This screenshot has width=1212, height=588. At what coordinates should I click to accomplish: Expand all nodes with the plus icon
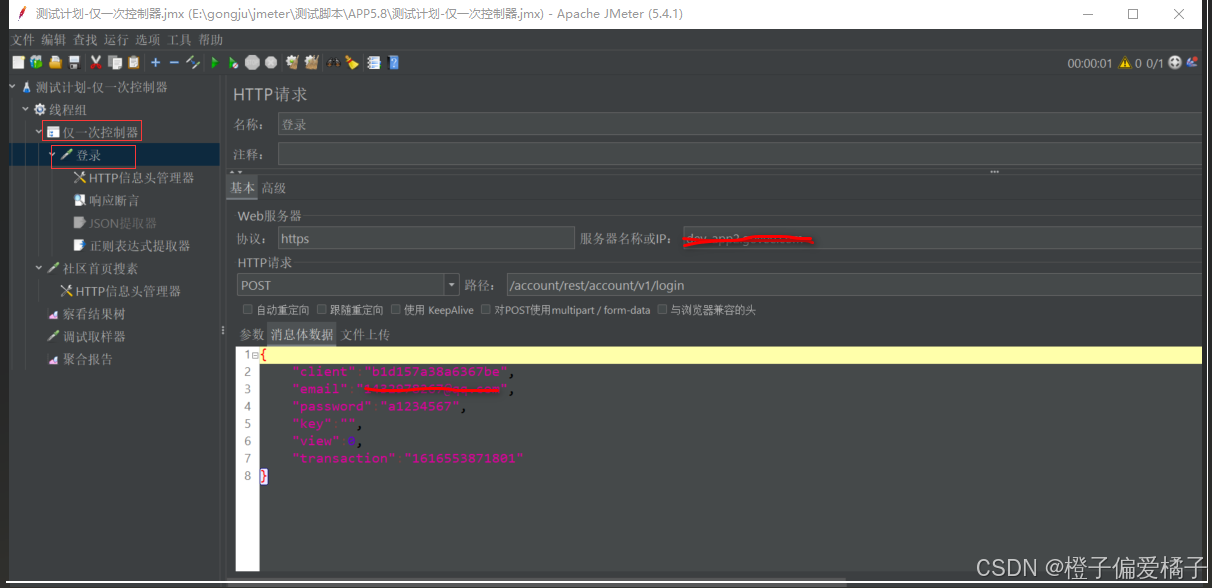pos(155,62)
